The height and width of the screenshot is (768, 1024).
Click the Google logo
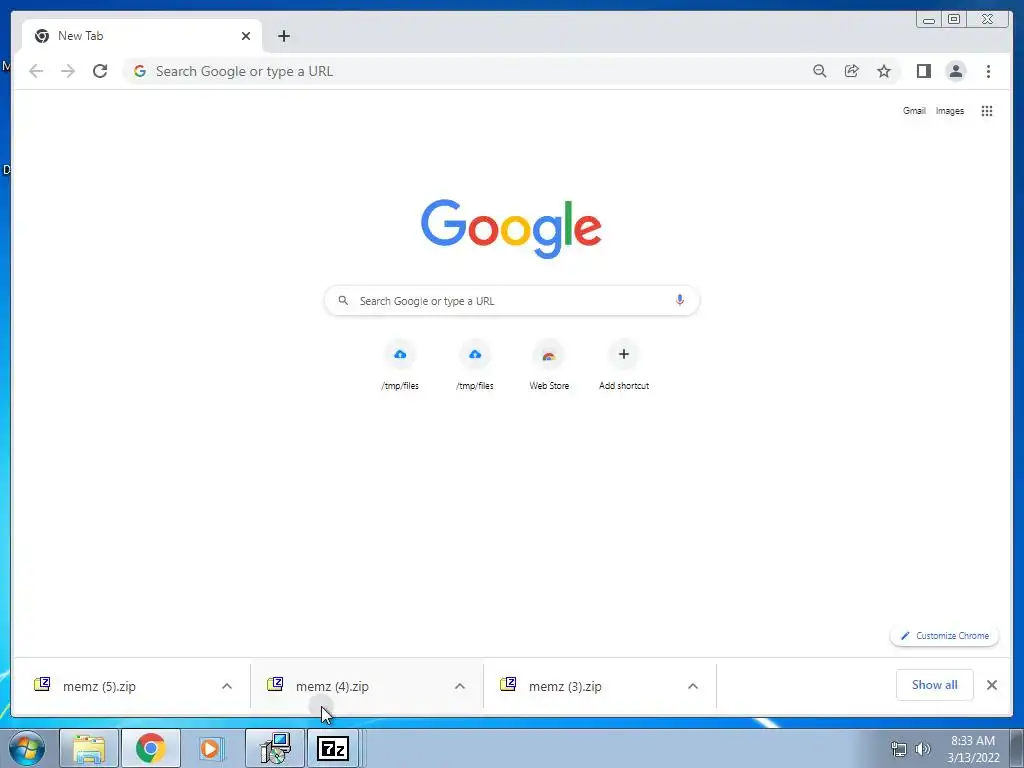click(511, 228)
